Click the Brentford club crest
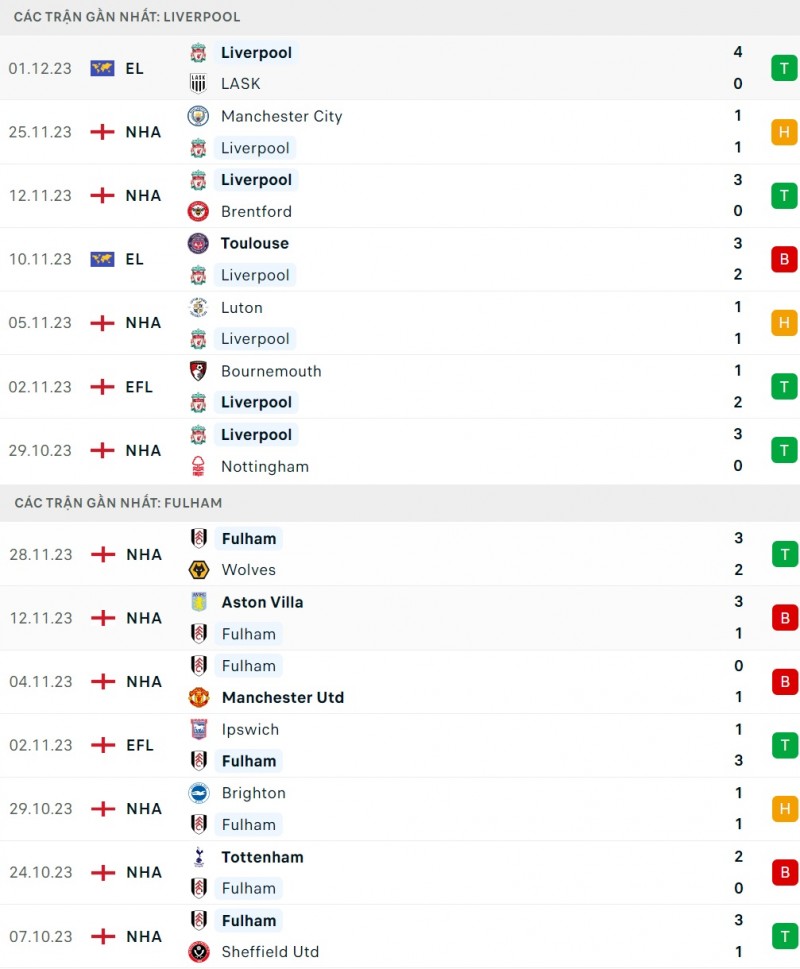The image size is (800, 969). [x=198, y=211]
